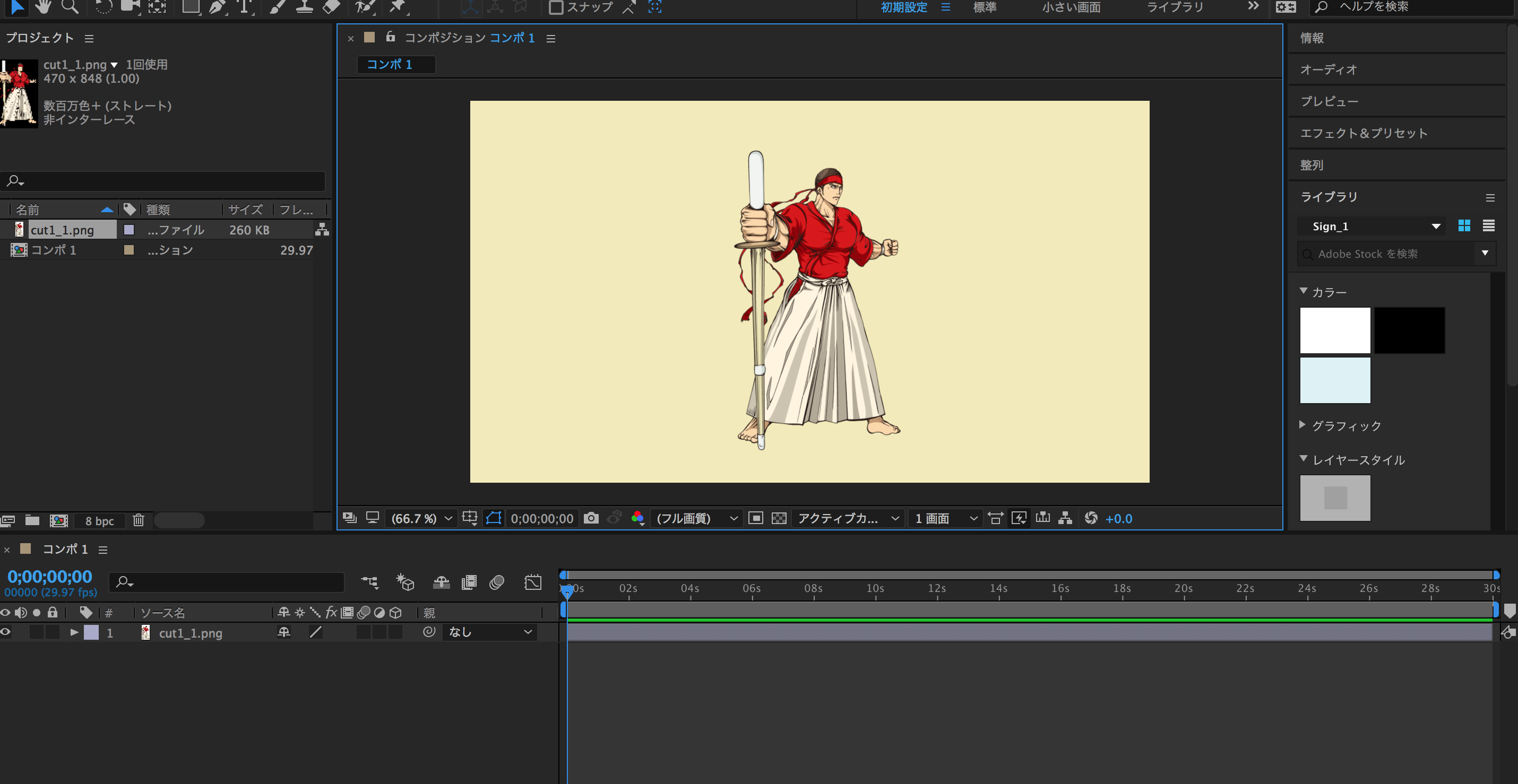
Task: Toggle the transparency grid icon
Action: click(x=779, y=518)
